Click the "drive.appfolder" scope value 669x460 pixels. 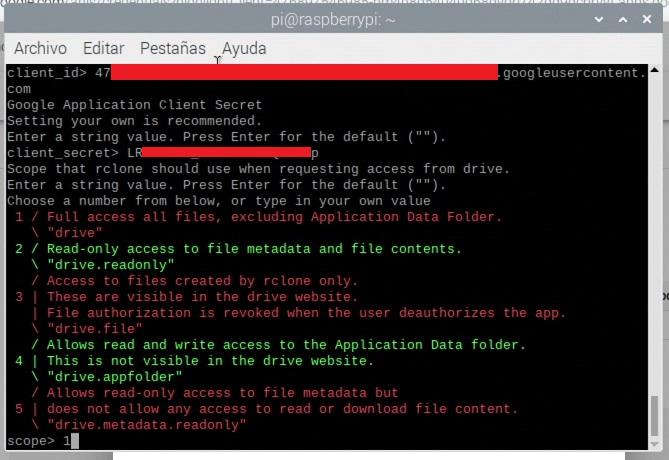point(114,377)
